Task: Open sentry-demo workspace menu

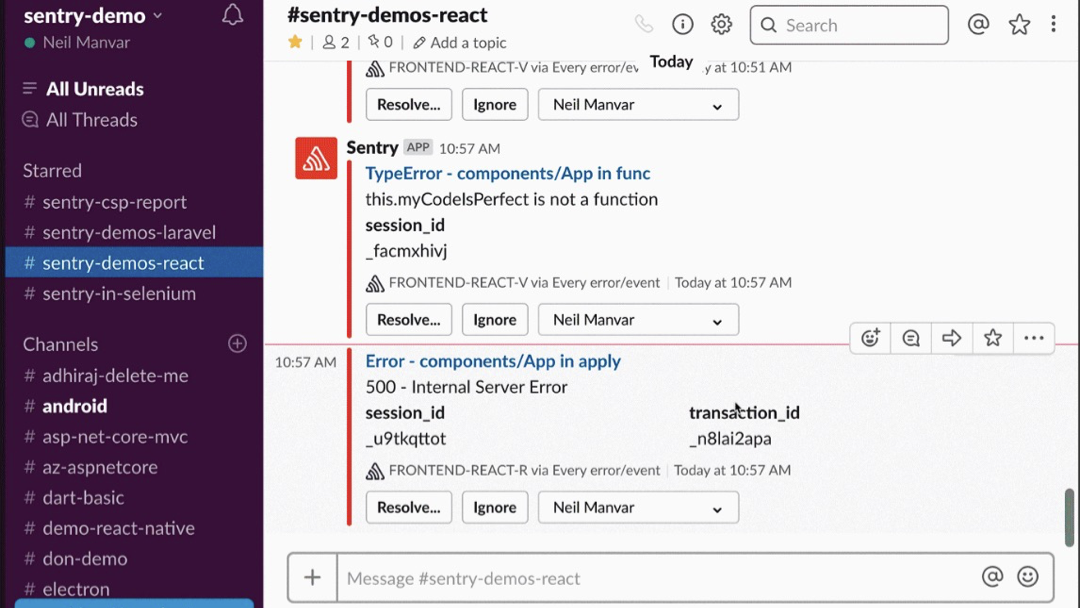Action: (93, 16)
